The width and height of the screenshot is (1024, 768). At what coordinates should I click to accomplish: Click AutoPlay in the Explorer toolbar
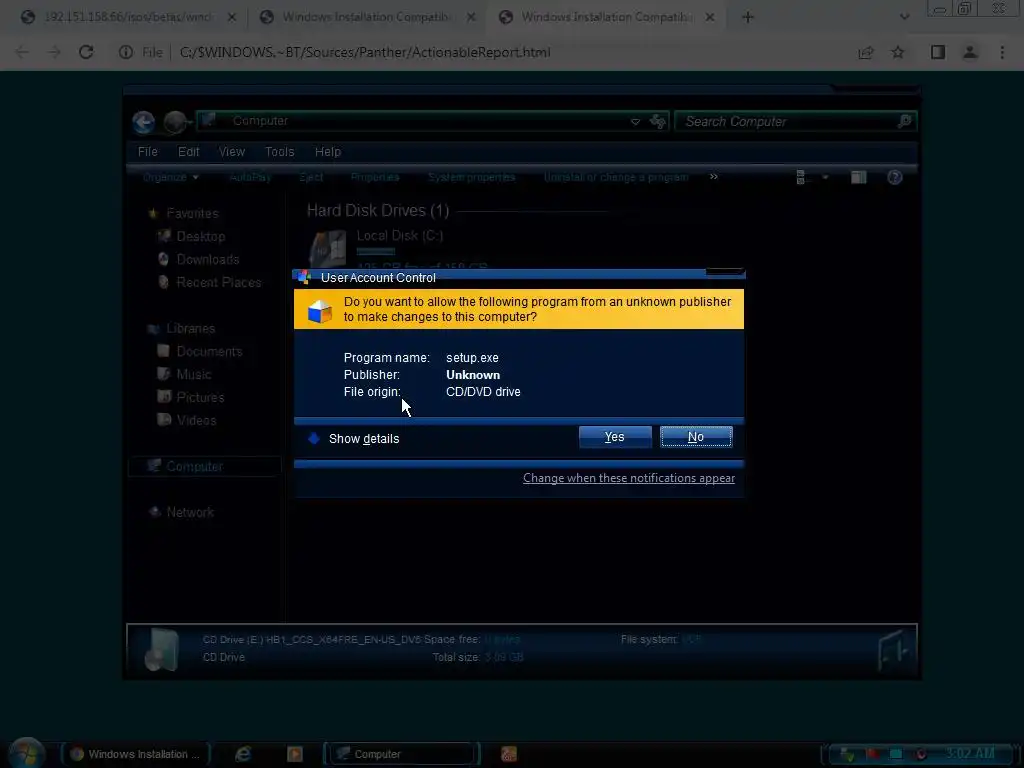[250, 177]
